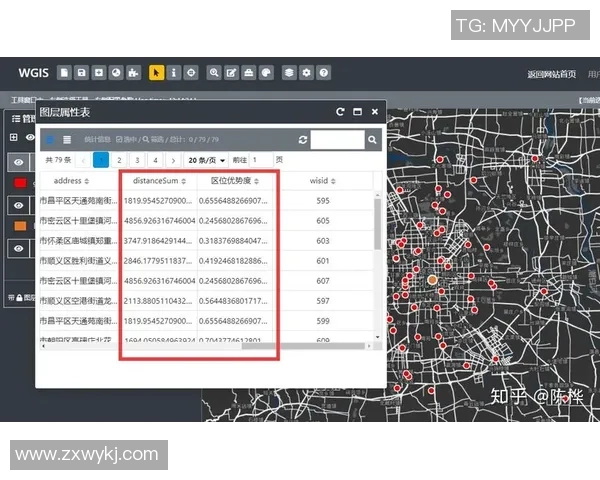Go to next page with right chevron
This screenshot has height=480, width=600.
(173, 160)
